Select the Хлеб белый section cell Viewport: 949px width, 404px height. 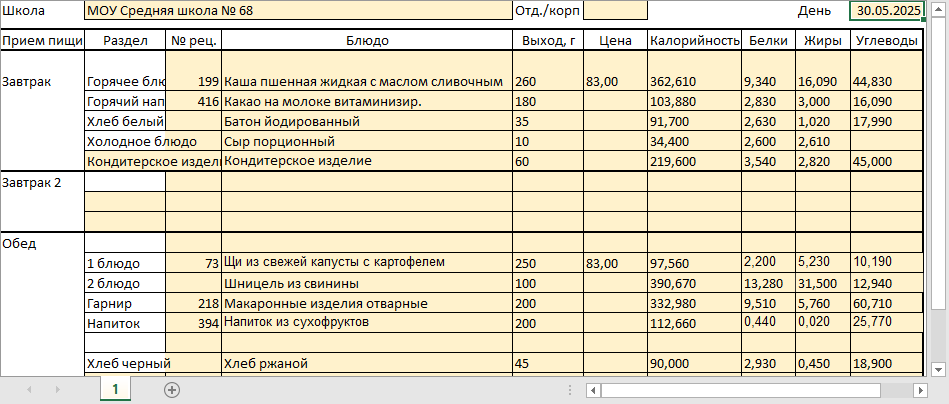tap(125, 122)
